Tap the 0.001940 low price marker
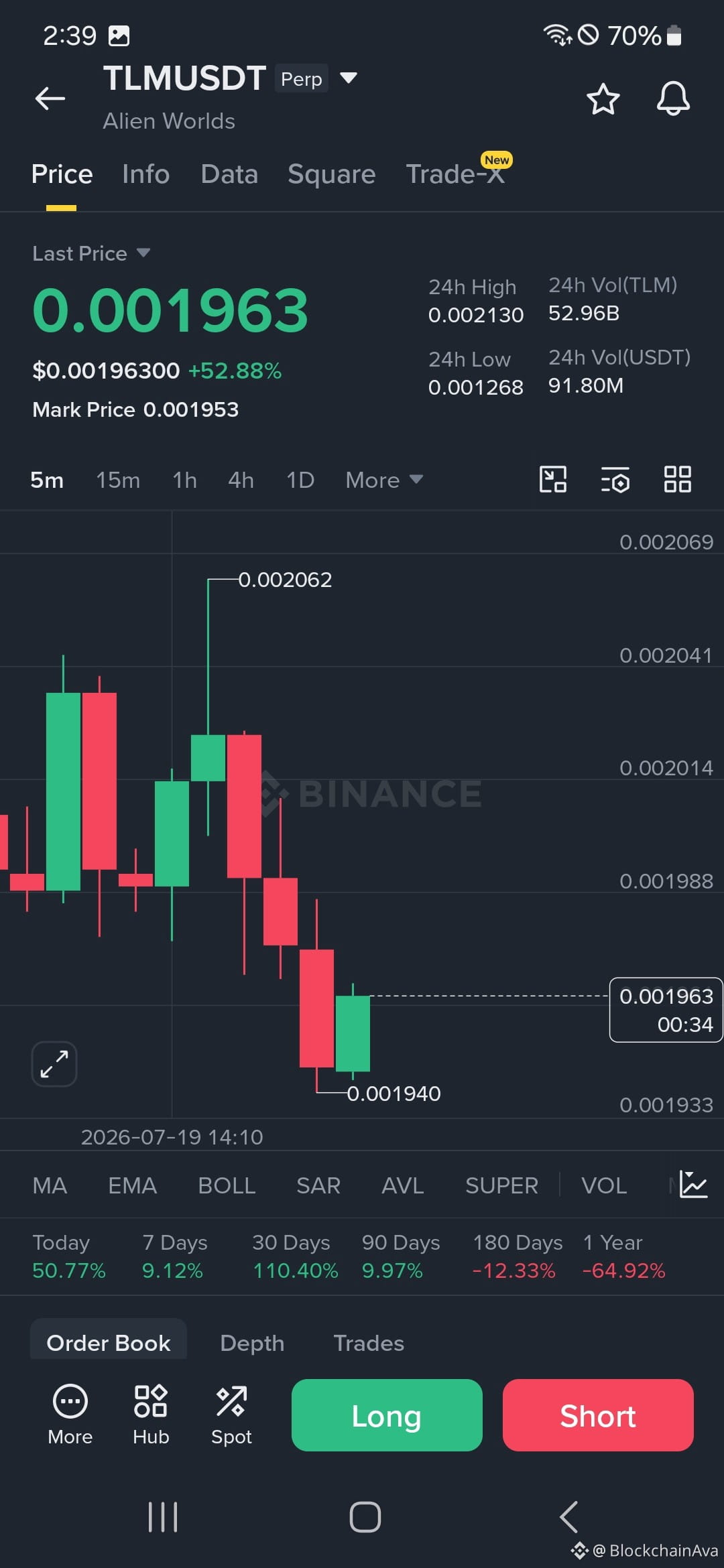The width and height of the screenshot is (724, 1568). coord(394,1094)
